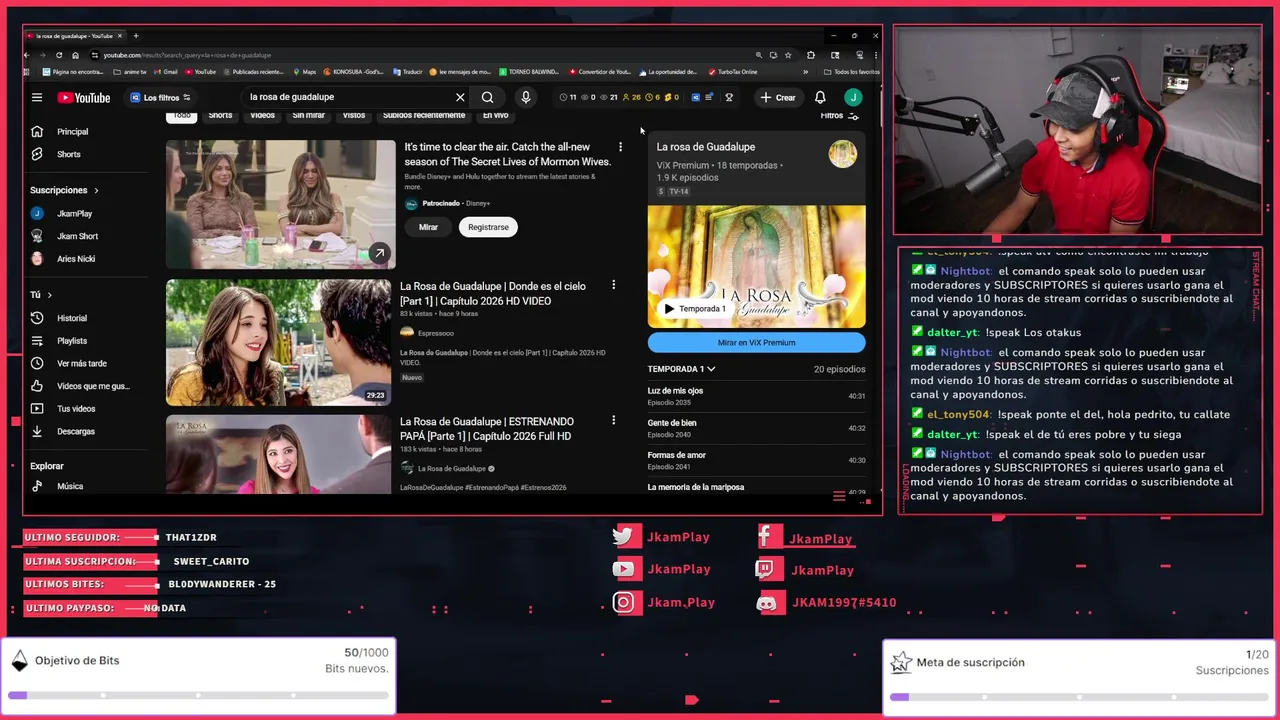Clear the search box with the X
The image size is (1280, 720).
pos(460,97)
